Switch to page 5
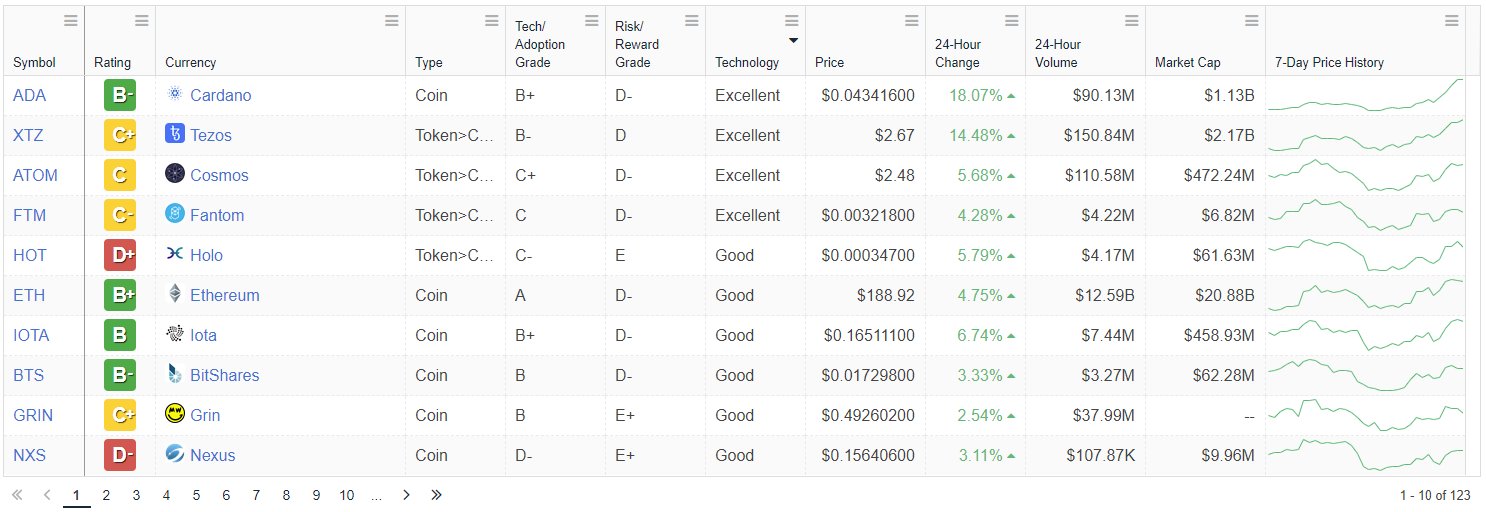The width and height of the screenshot is (1486, 512). [196, 494]
